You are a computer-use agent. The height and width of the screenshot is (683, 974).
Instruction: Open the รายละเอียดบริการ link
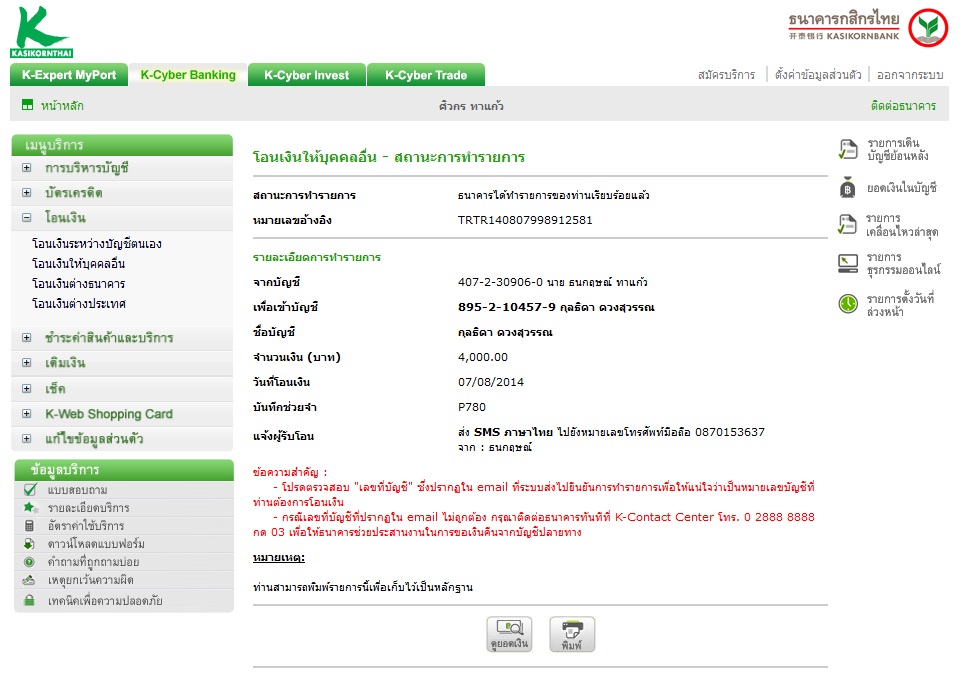(89, 508)
